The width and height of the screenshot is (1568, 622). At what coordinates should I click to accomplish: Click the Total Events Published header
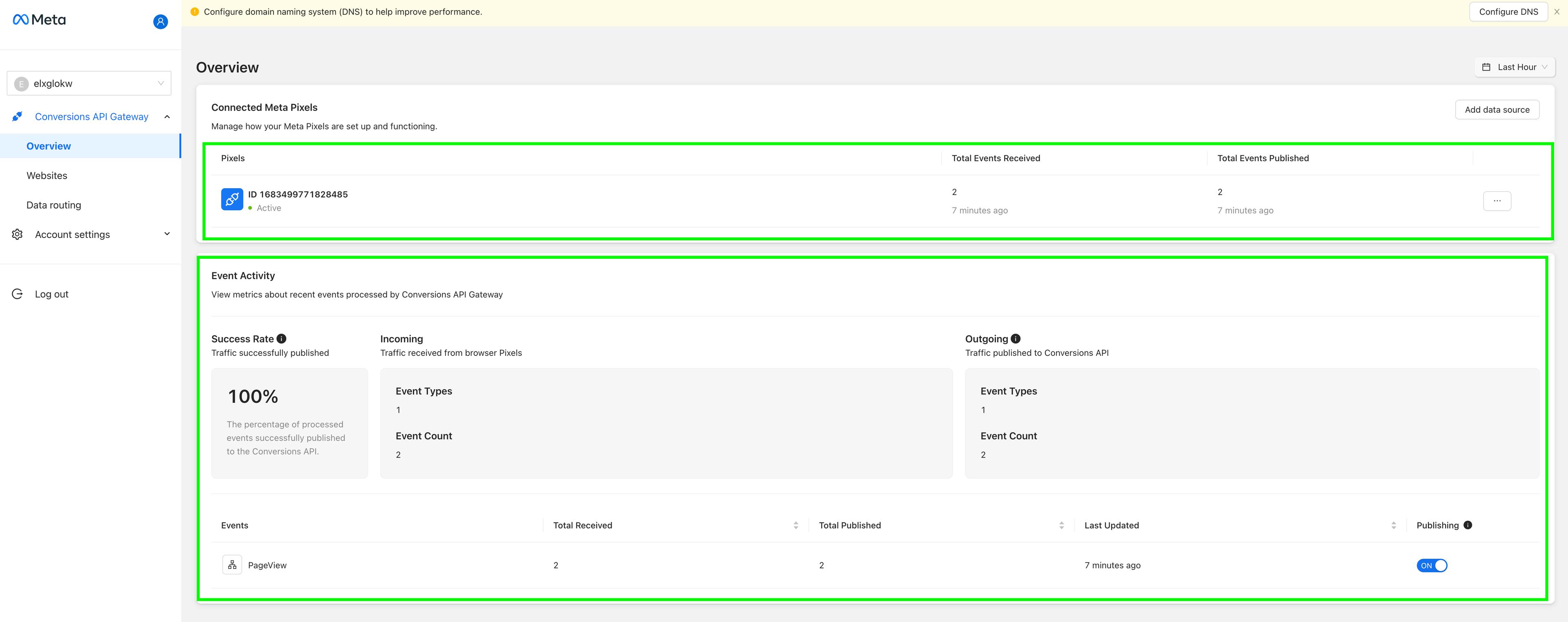coord(1263,158)
